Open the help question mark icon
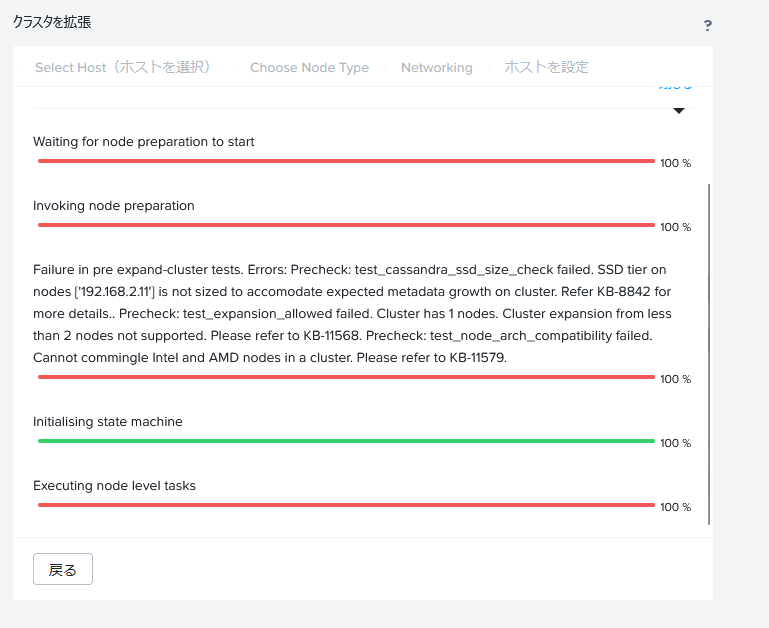 click(707, 26)
